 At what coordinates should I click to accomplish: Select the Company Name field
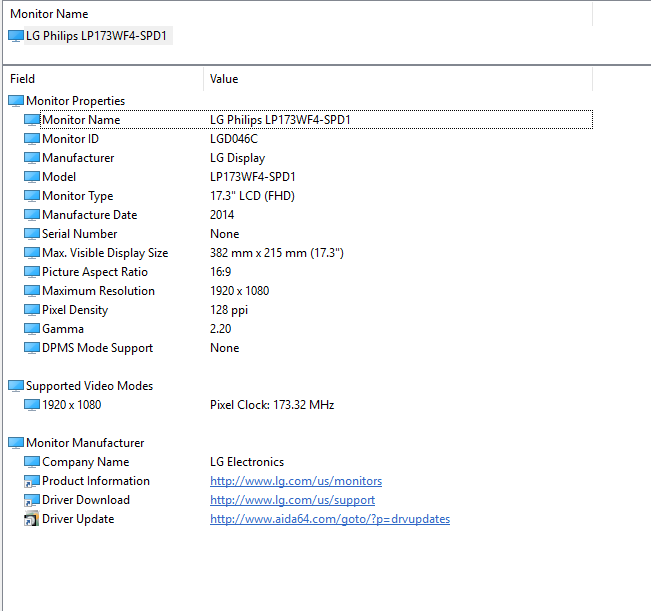point(86,462)
